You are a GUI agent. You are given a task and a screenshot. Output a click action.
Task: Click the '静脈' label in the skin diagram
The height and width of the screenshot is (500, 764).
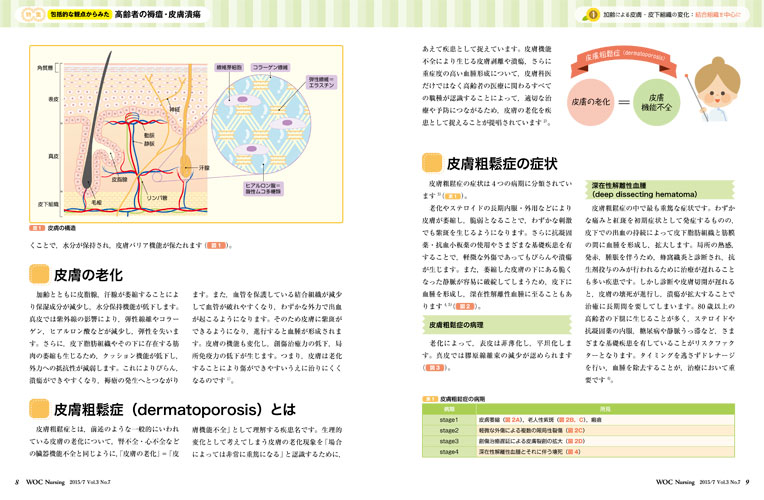[149, 143]
